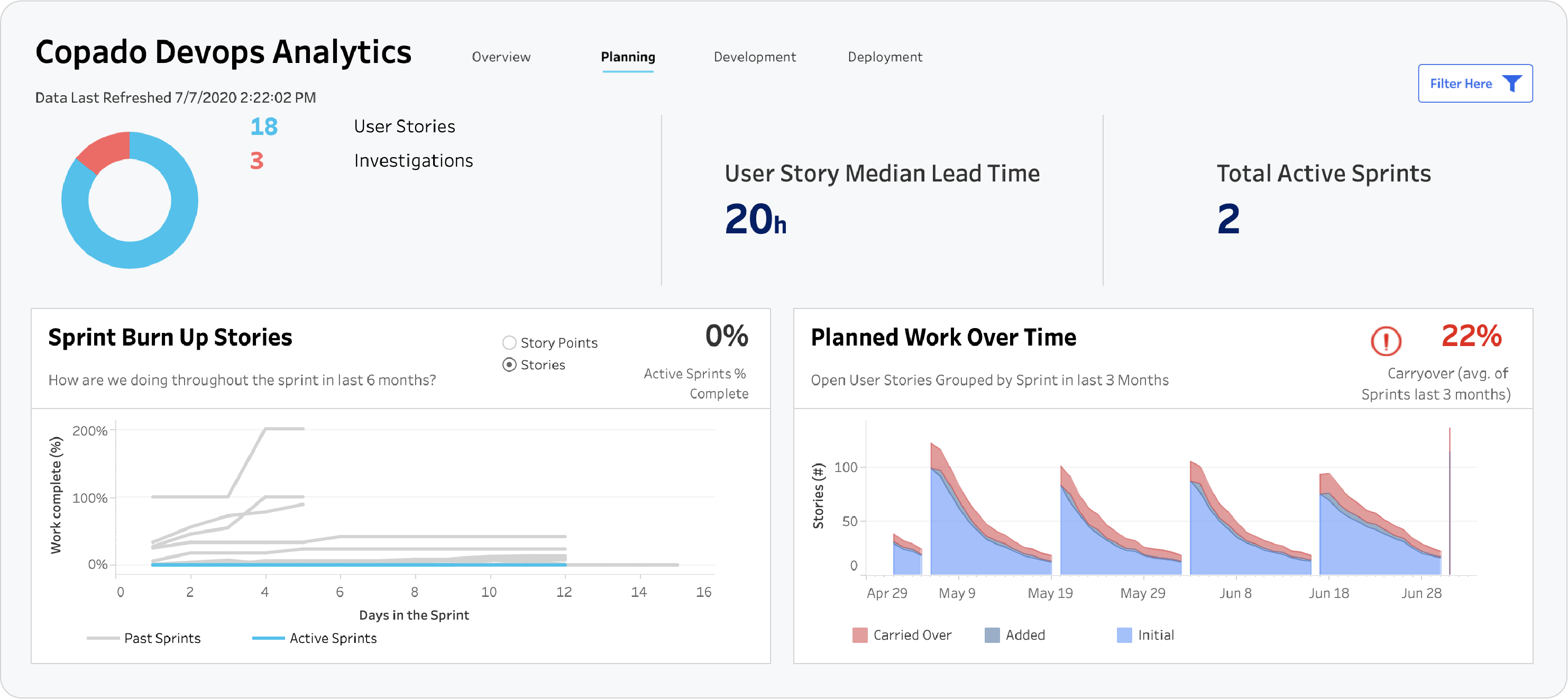The width and height of the screenshot is (1568, 699).
Task: Click the 20h median lead time value
Action: 755,219
